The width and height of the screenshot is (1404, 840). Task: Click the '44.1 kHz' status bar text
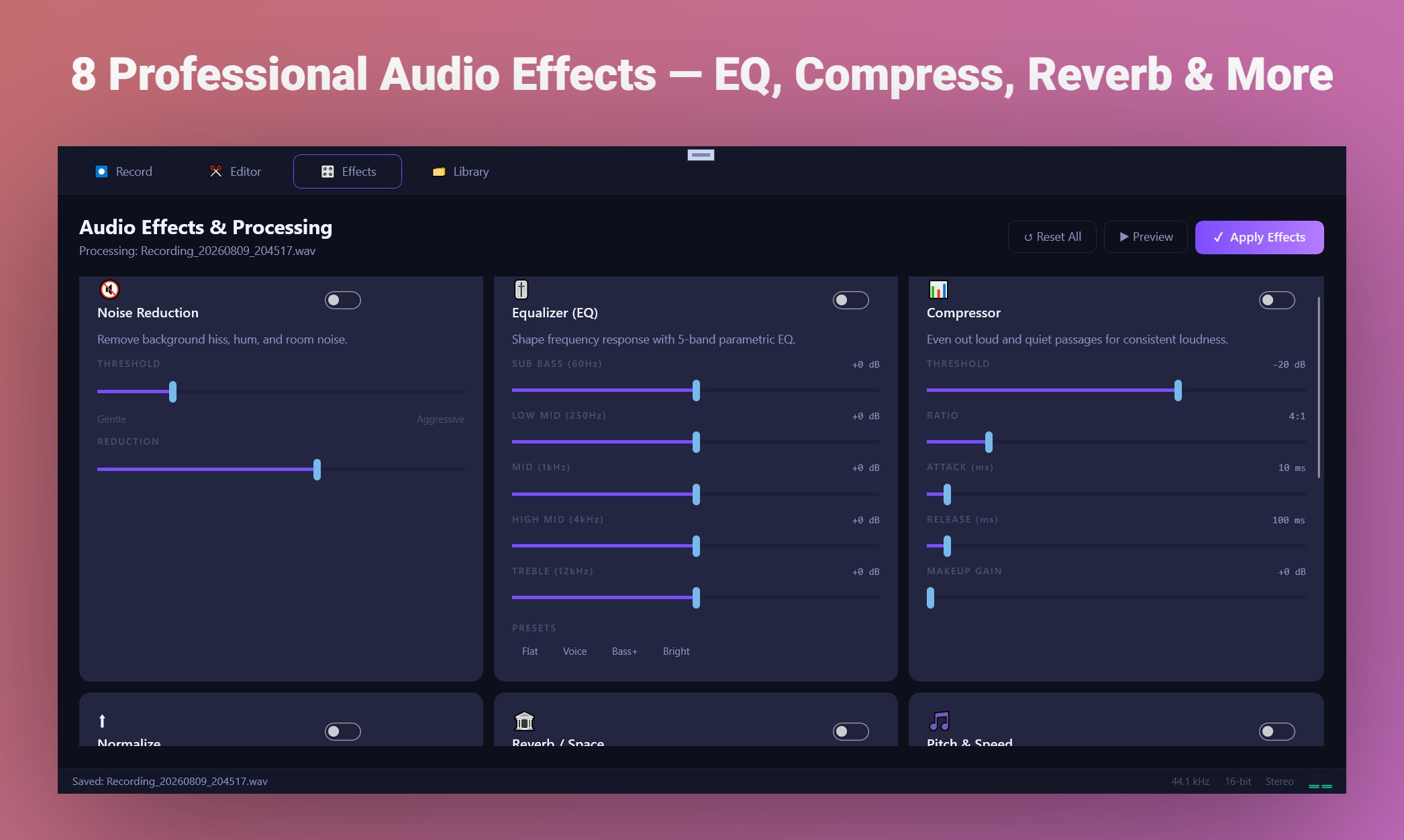(1190, 782)
